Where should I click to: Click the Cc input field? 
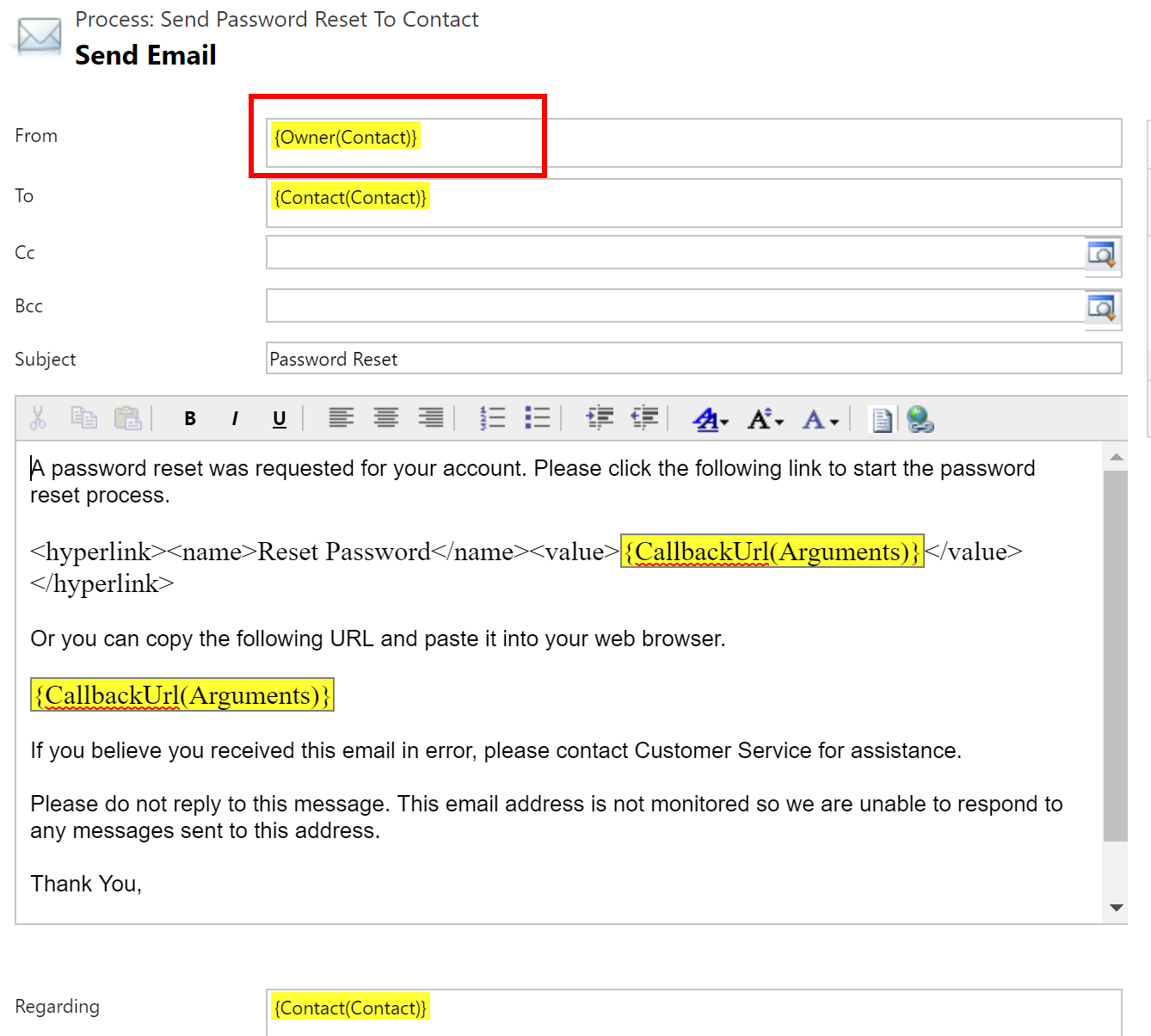point(675,252)
